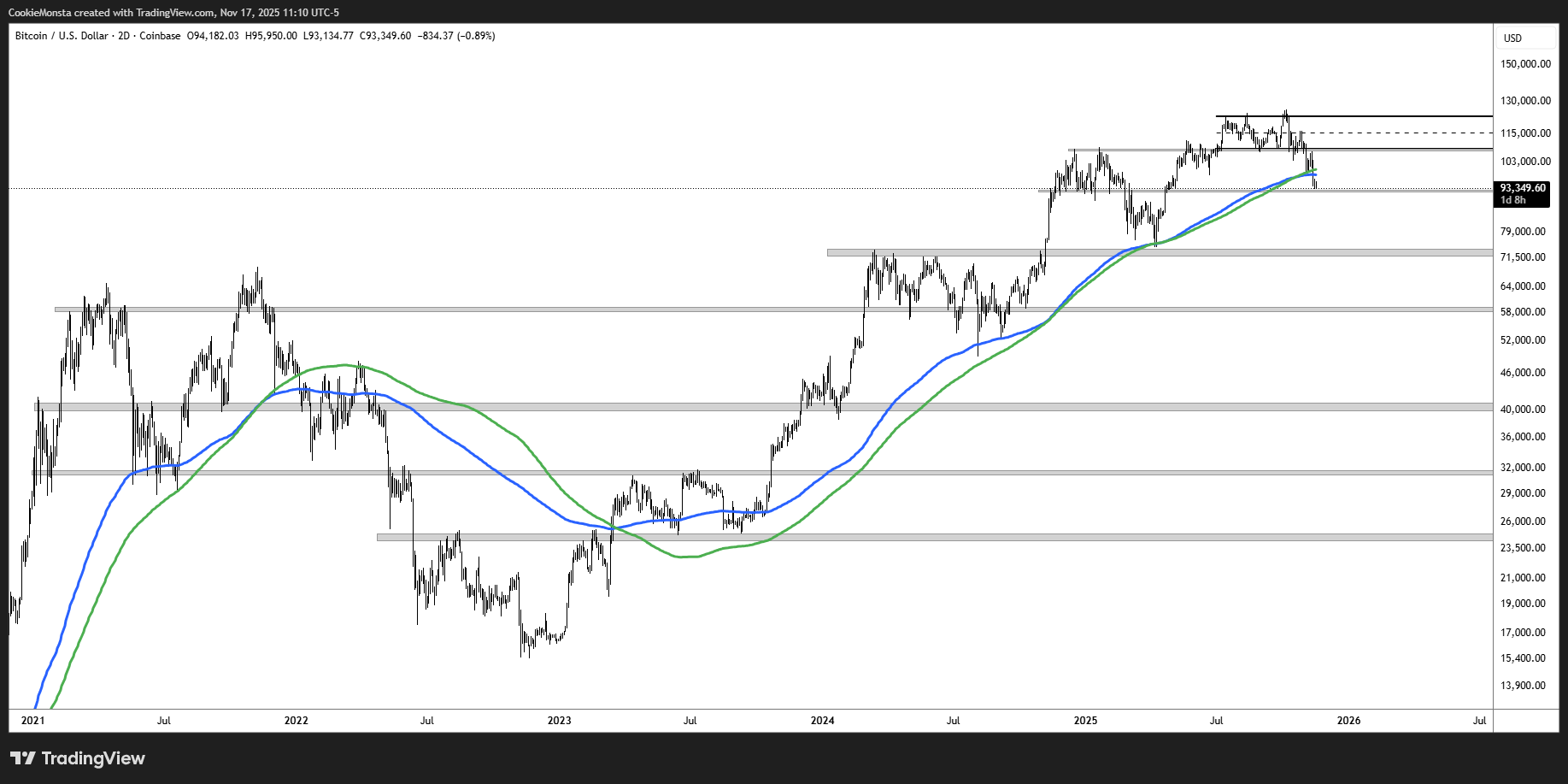Image resolution: width=1568 pixels, height=784 pixels.
Task: Click the 71,500.00 price axis label
Action: pos(1523,257)
